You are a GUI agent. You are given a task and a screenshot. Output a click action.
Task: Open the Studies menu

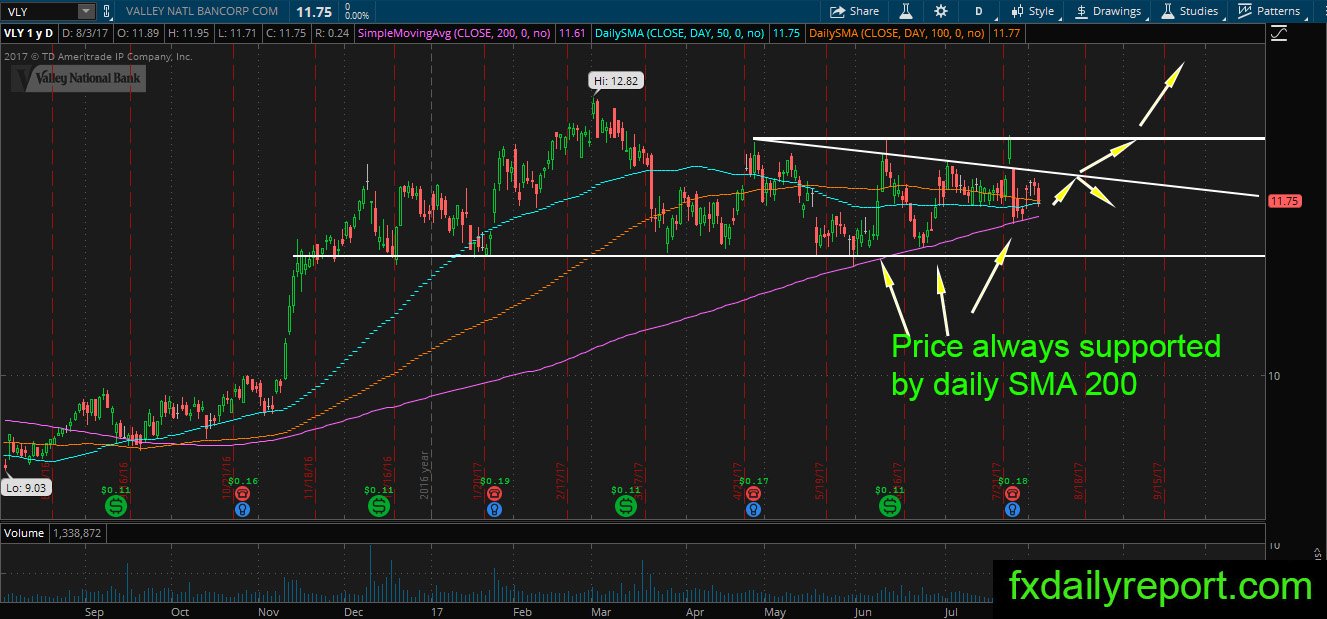click(x=1189, y=11)
